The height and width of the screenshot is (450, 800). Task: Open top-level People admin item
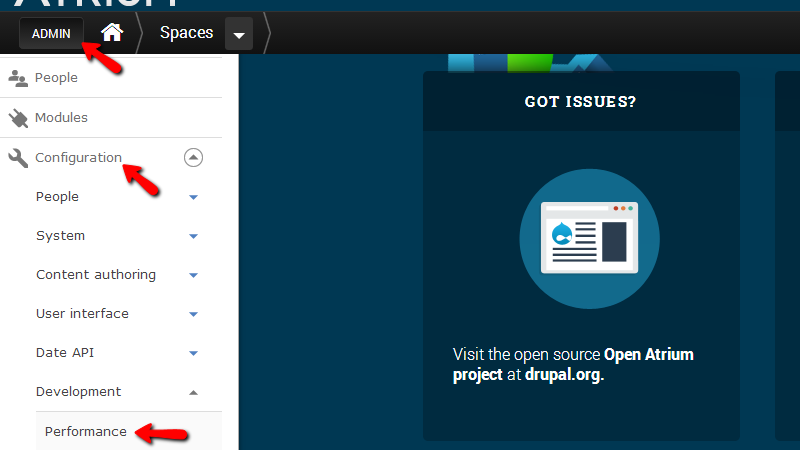[x=56, y=78]
